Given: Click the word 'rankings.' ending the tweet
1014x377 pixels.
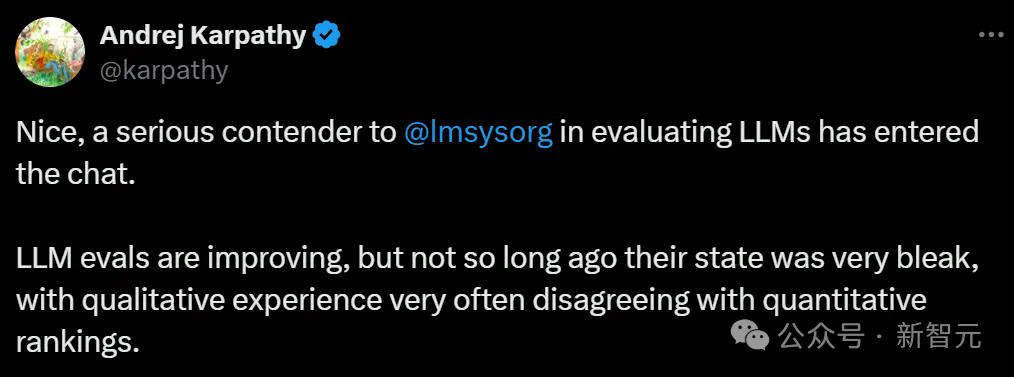Looking at the screenshot, I should 78,341.
